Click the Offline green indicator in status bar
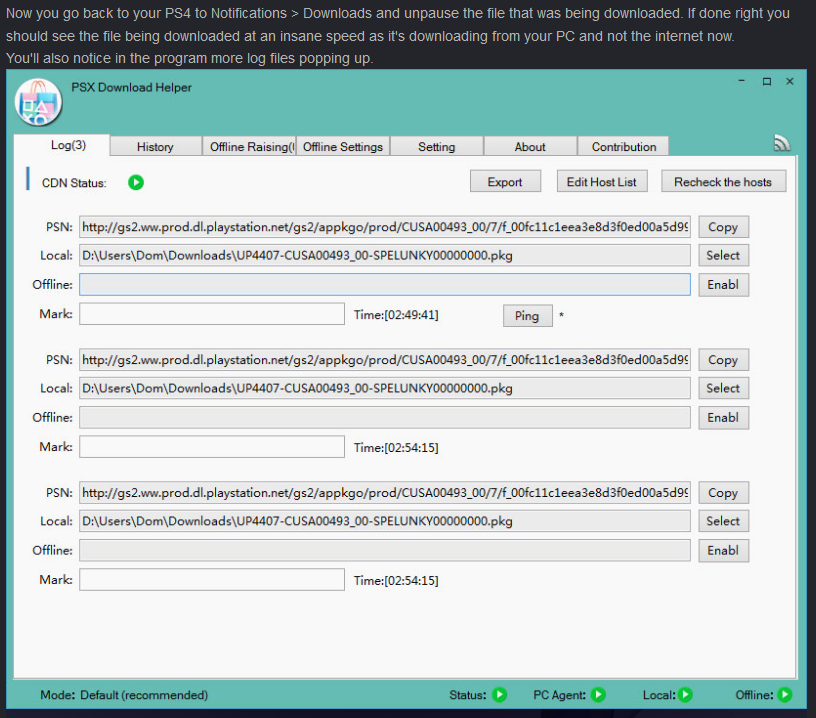 [784, 695]
